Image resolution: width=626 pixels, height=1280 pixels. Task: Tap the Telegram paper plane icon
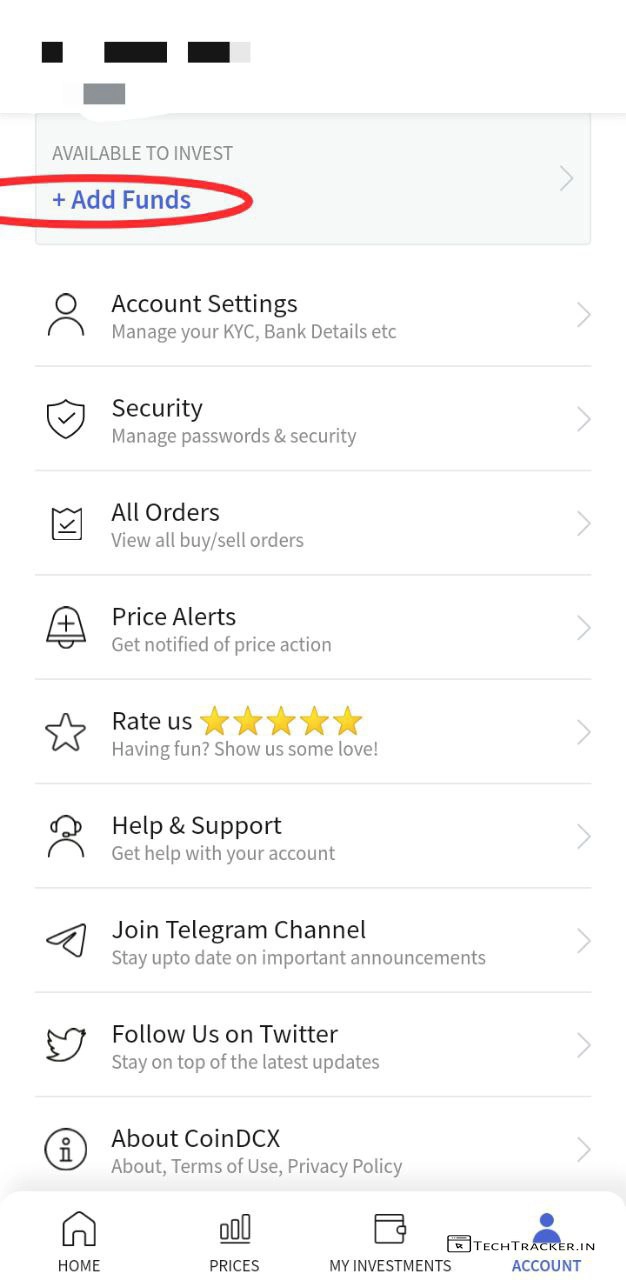pos(66,941)
